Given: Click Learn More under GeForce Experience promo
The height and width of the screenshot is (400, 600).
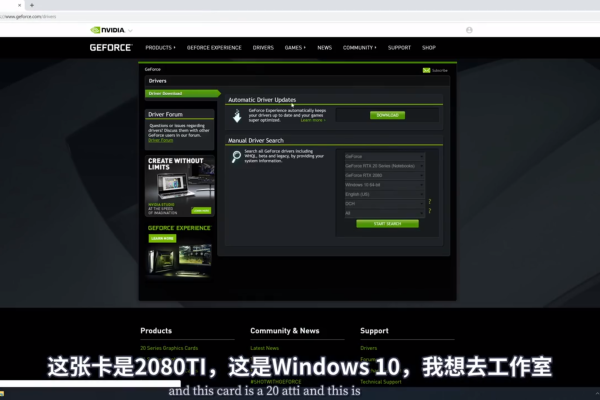Looking at the screenshot, I should tap(162, 238).
